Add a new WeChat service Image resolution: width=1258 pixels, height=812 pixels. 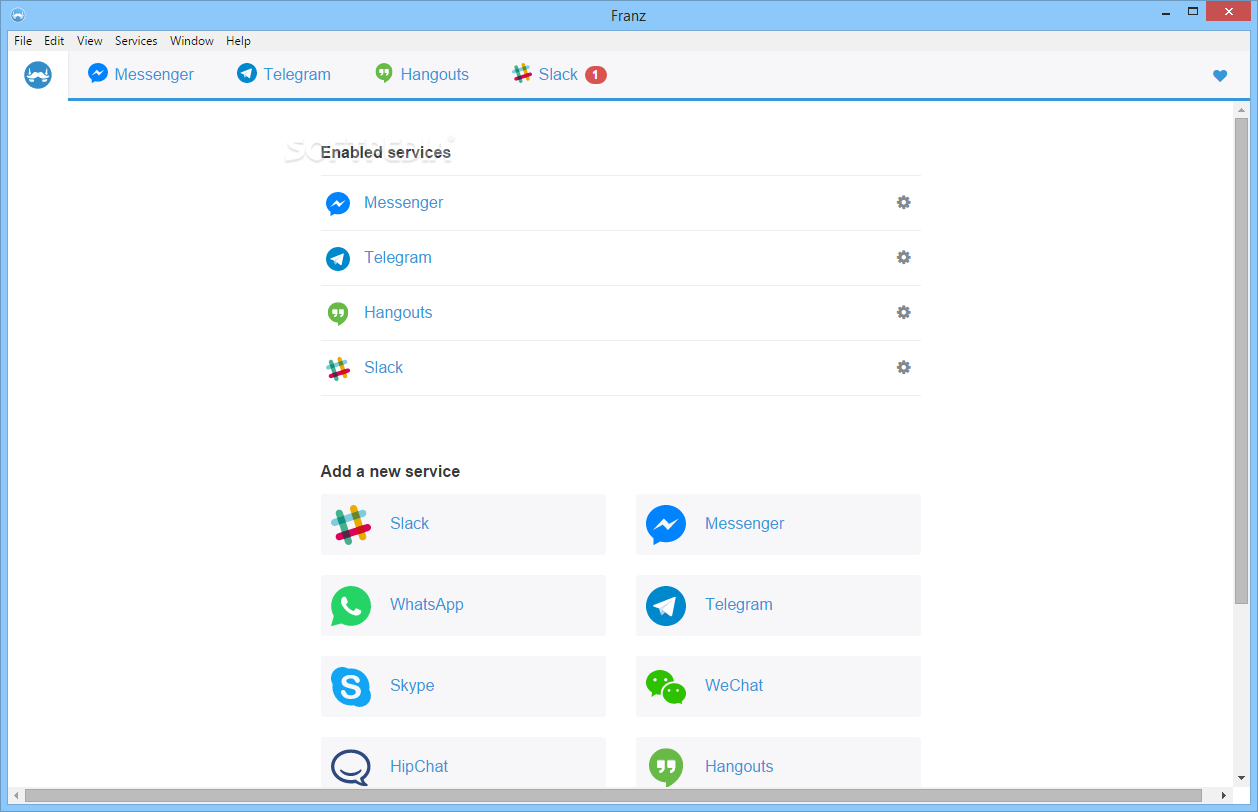pyautogui.click(x=778, y=686)
